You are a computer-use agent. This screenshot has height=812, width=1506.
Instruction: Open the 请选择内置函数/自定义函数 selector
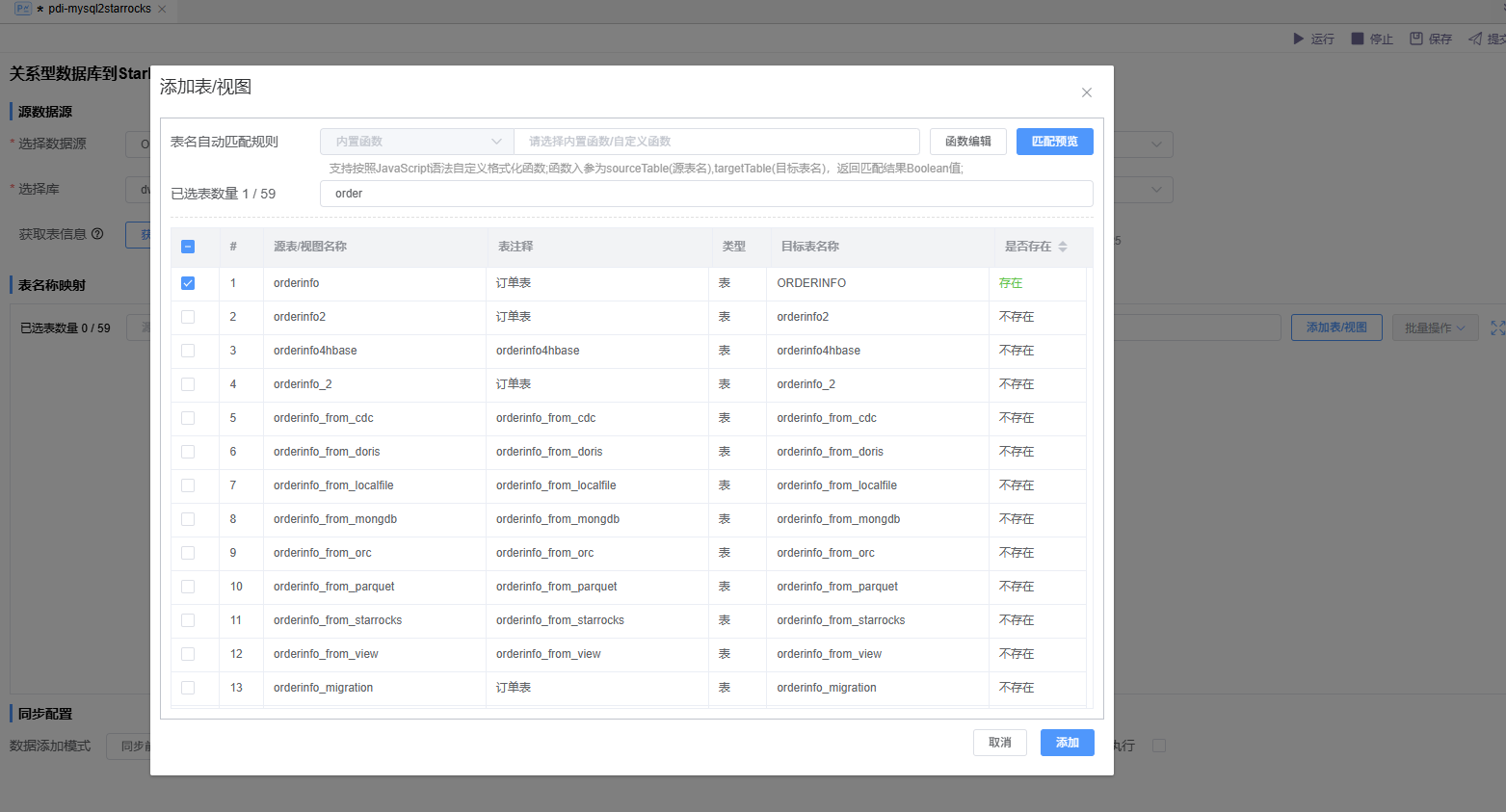click(x=716, y=142)
